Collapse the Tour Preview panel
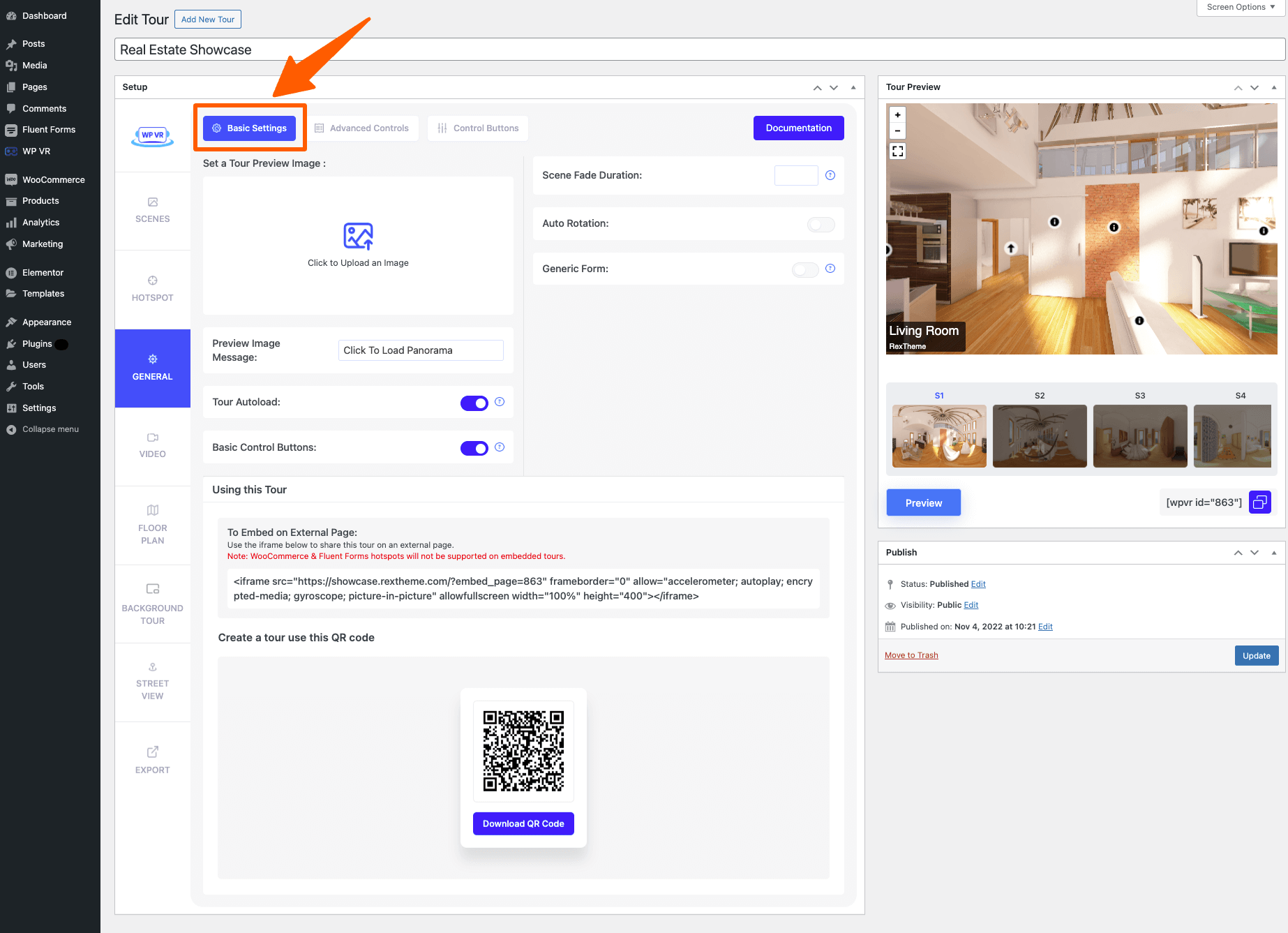This screenshot has height=933, width=1288. coord(1274,88)
